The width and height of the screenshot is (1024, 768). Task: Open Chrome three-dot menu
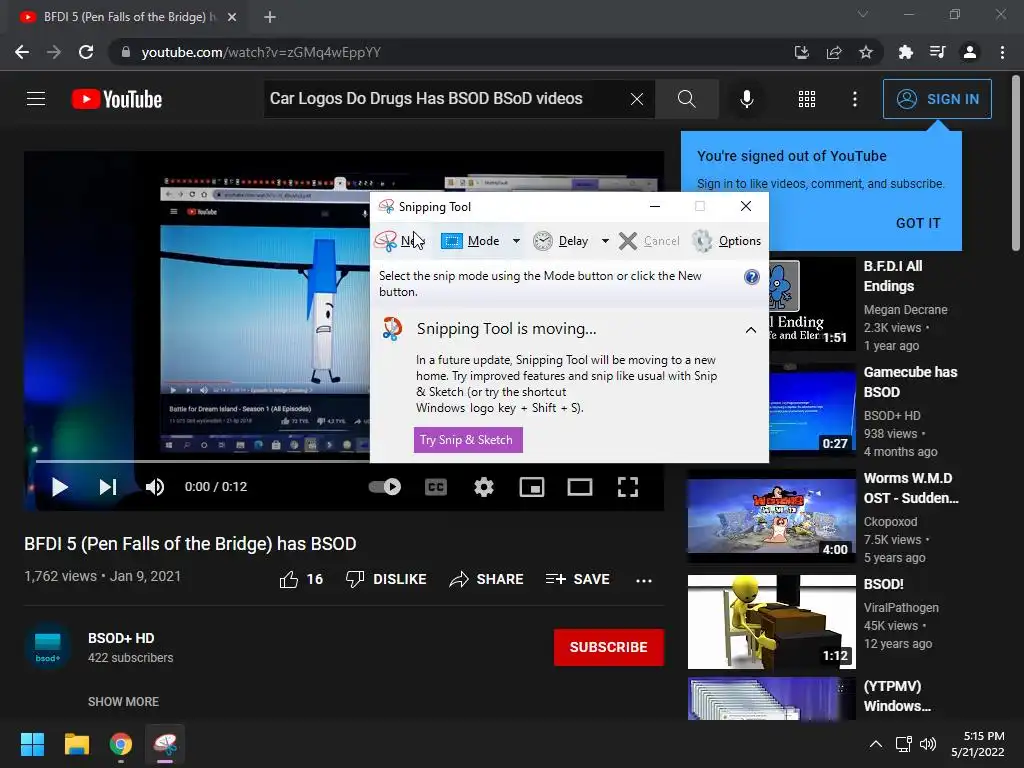click(1002, 52)
